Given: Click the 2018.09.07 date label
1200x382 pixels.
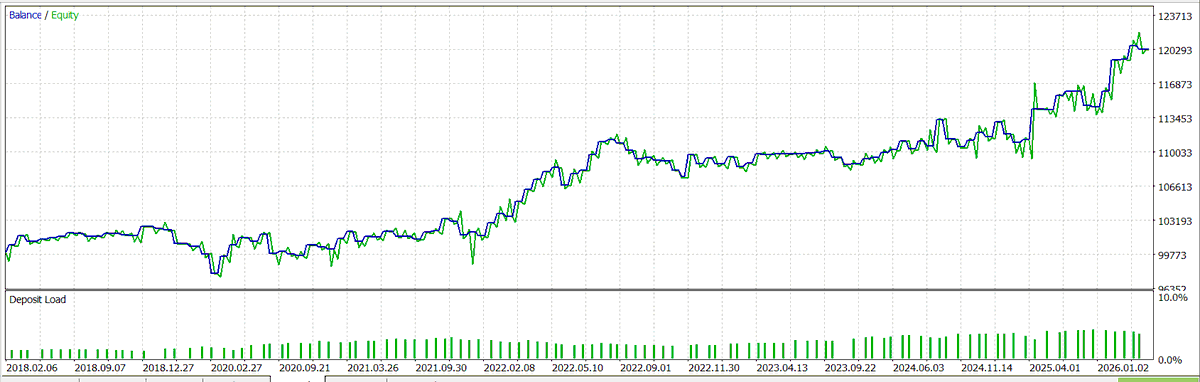Looking at the screenshot, I should pyautogui.click(x=99, y=368).
